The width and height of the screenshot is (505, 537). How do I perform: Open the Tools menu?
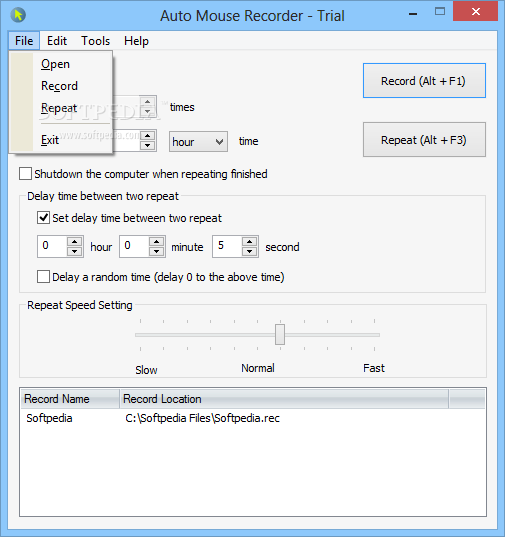point(96,41)
